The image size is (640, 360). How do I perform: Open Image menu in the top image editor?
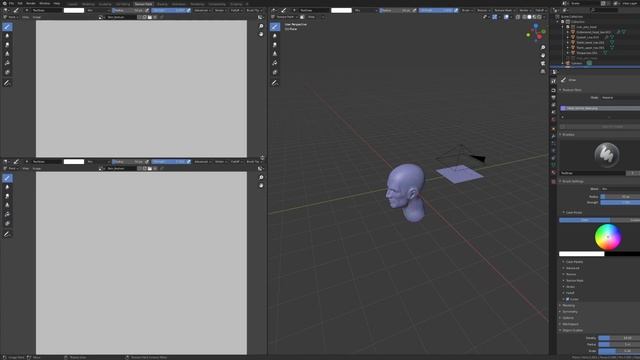point(37,17)
